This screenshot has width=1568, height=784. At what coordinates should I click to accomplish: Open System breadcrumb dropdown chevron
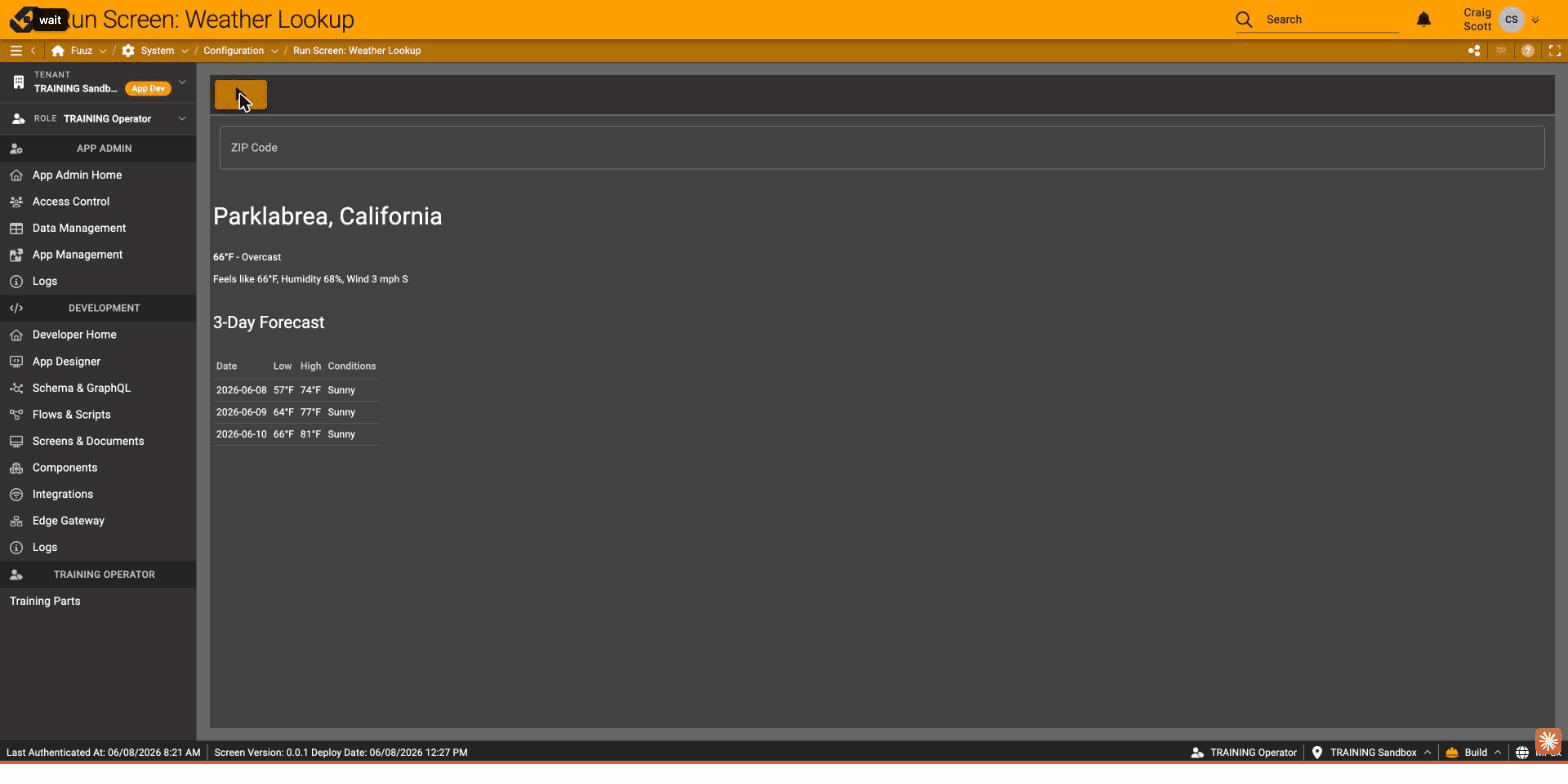tap(185, 51)
